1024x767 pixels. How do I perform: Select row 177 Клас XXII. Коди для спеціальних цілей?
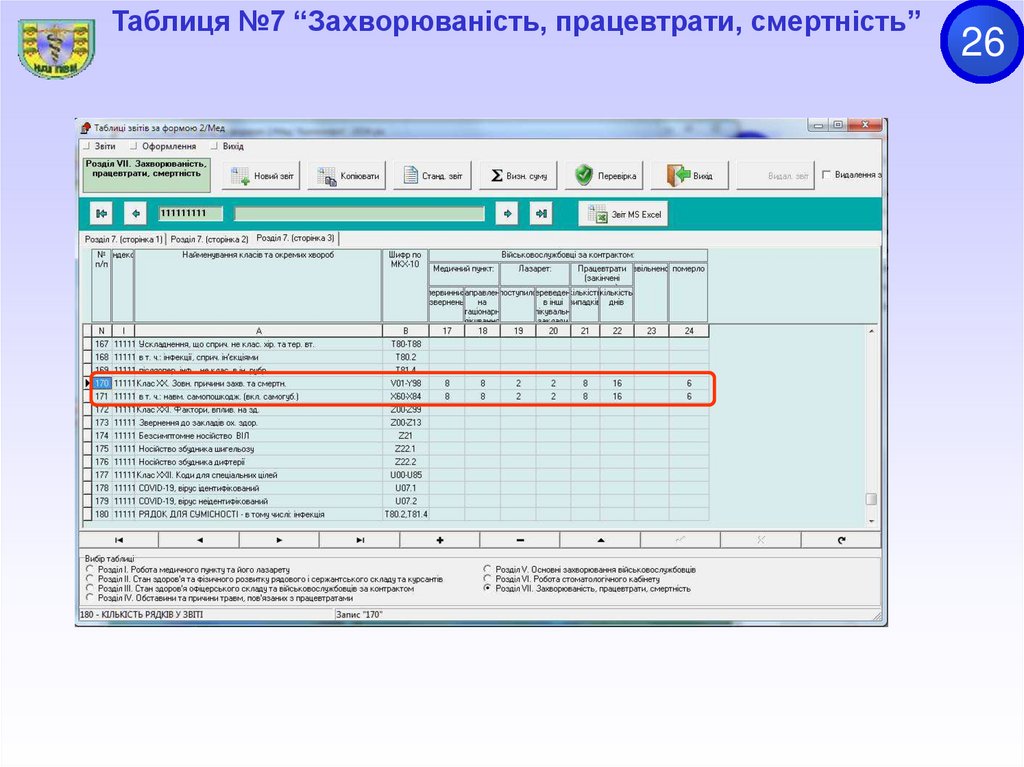[396, 475]
